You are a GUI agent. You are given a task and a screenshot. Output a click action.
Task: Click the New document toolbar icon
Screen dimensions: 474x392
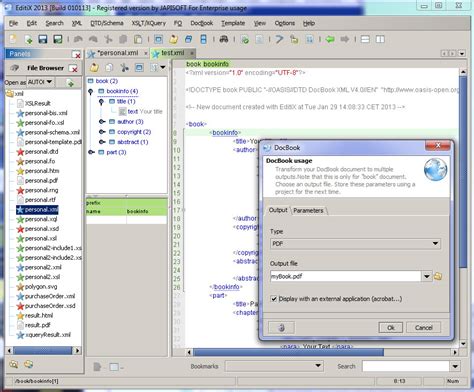pos(13,39)
